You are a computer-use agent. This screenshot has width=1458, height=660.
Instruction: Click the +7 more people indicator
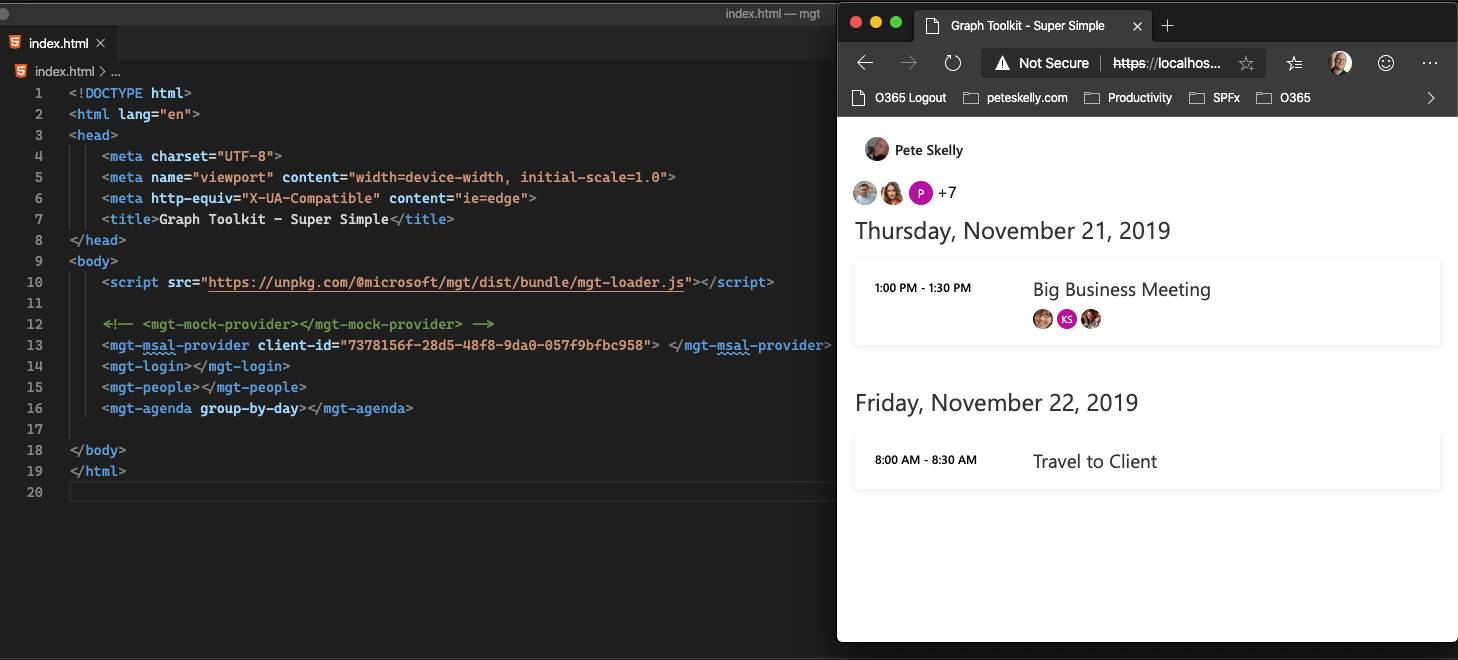point(947,193)
